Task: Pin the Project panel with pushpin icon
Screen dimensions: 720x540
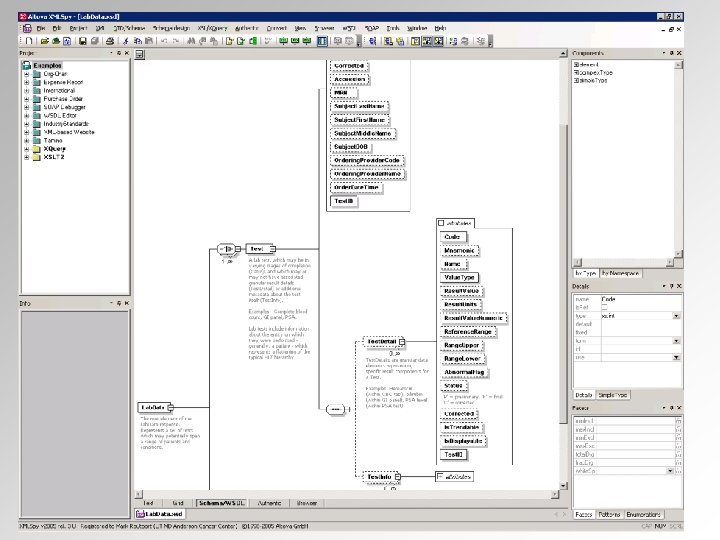Action: point(119,53)
